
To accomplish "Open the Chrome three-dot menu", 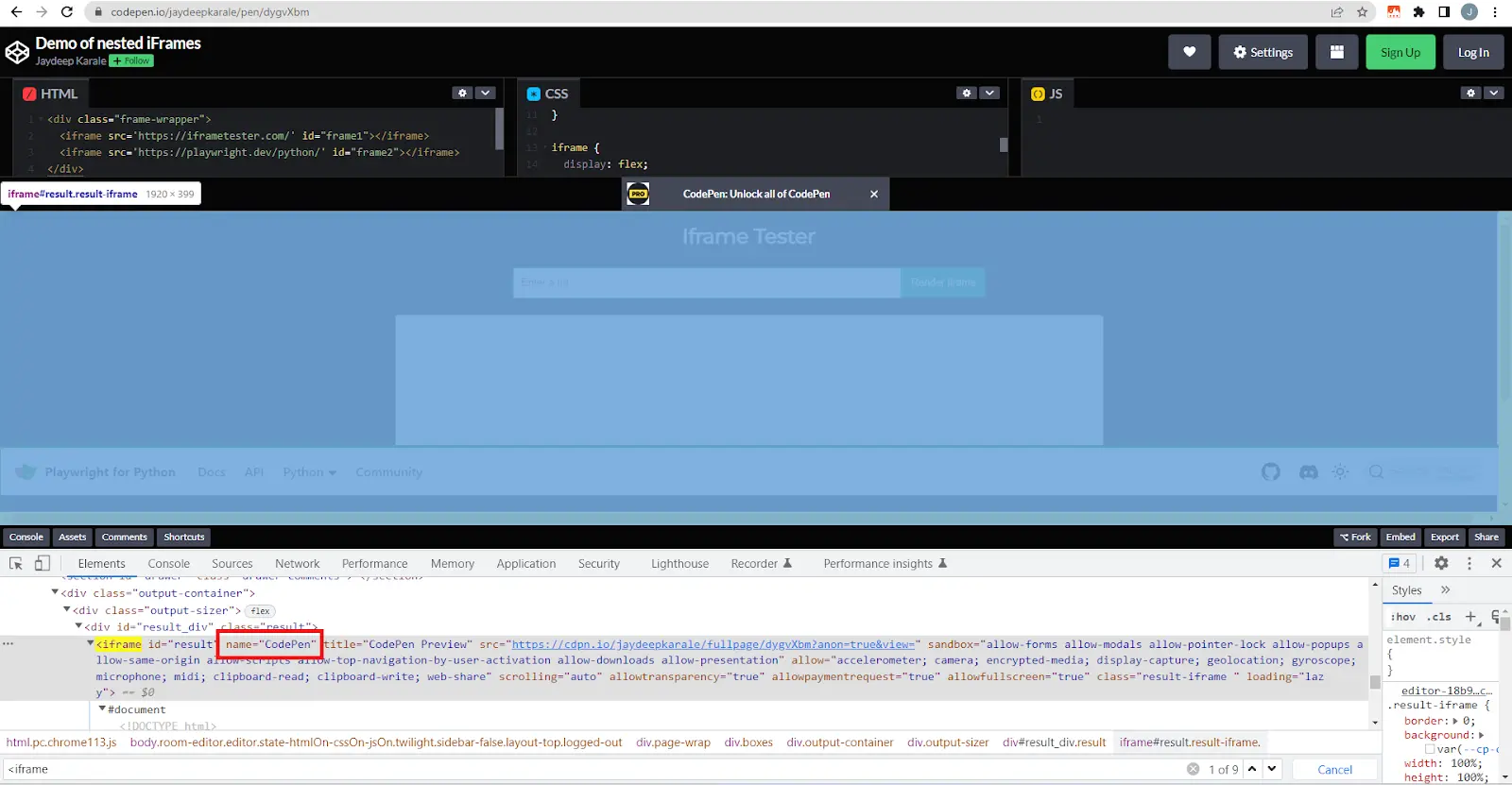I will coord(1495,12).
